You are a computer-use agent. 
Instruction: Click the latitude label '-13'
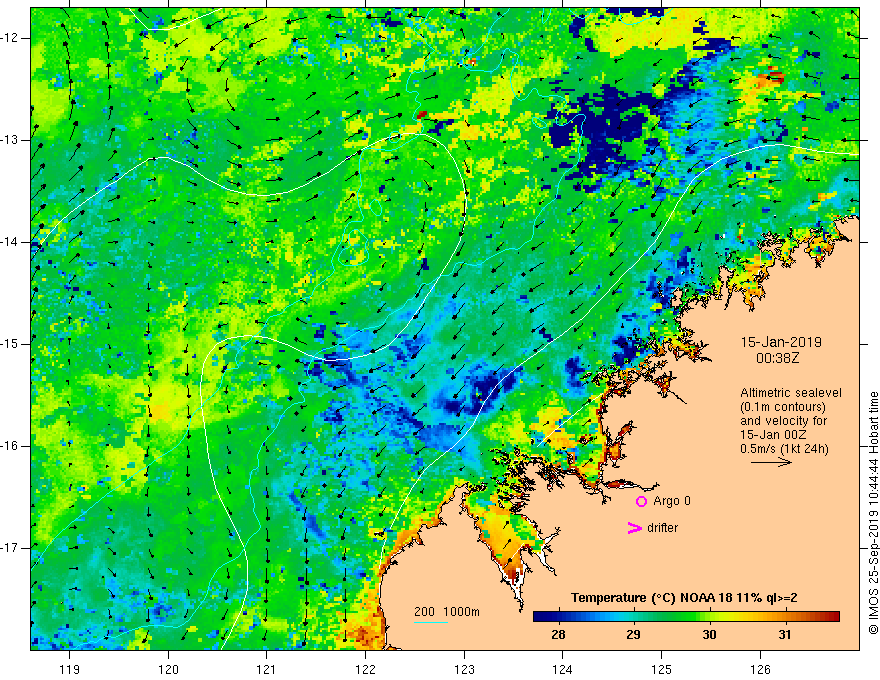coord(10,140)
